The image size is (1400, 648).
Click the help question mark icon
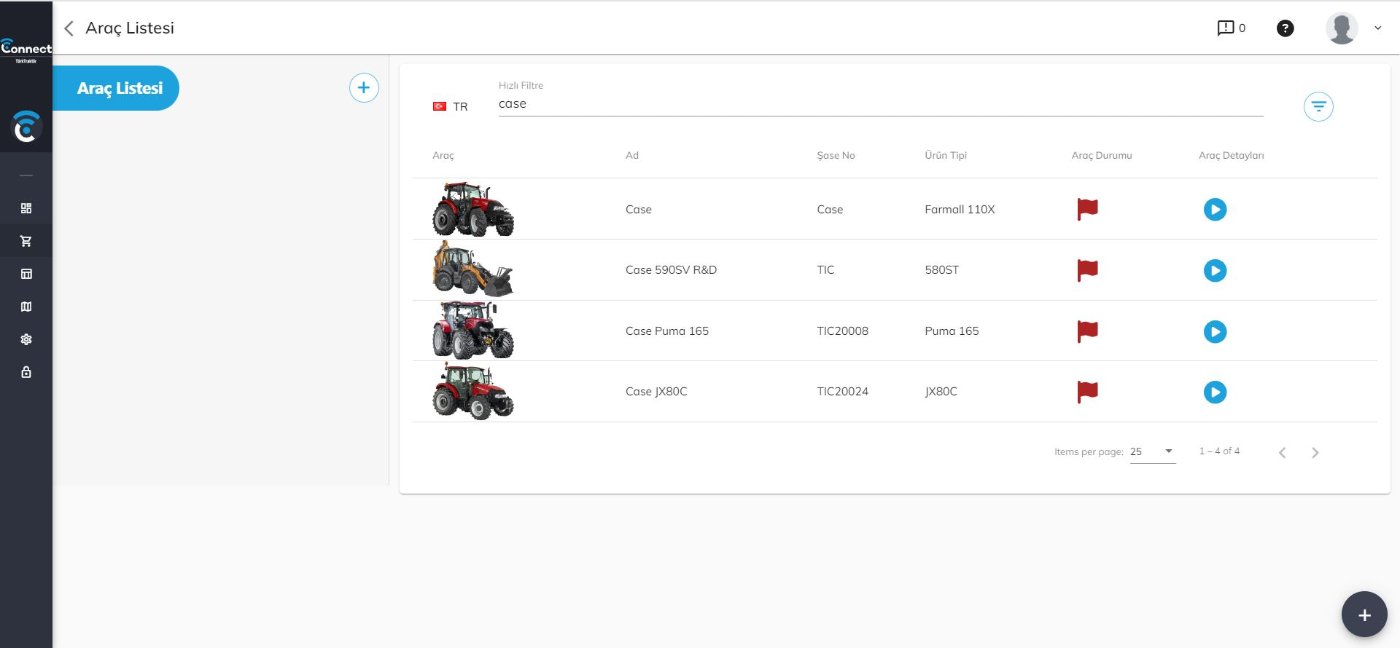click(x=1285, y=28)
